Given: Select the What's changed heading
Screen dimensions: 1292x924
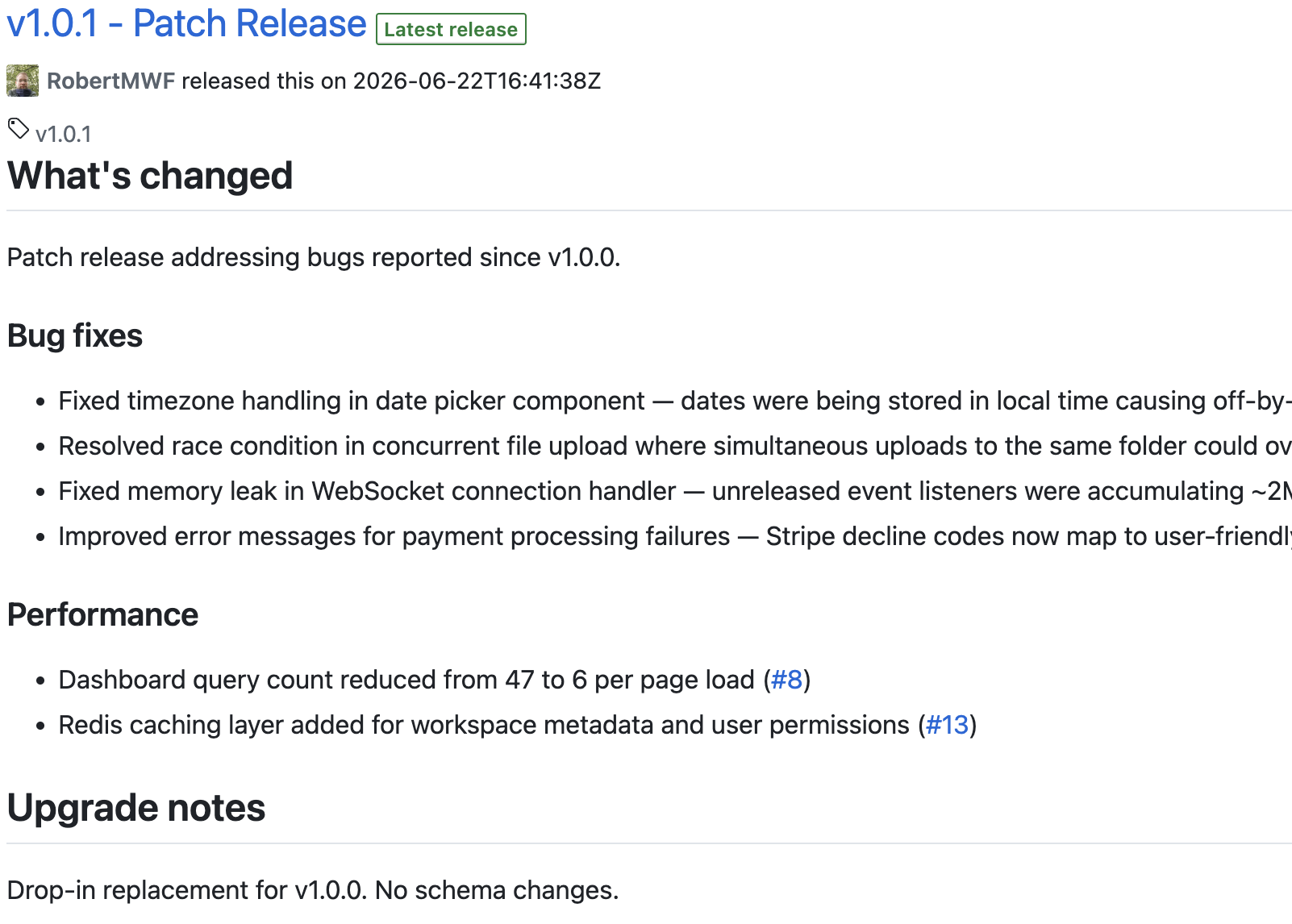Looking at the screenshot, I should (150, 176).
